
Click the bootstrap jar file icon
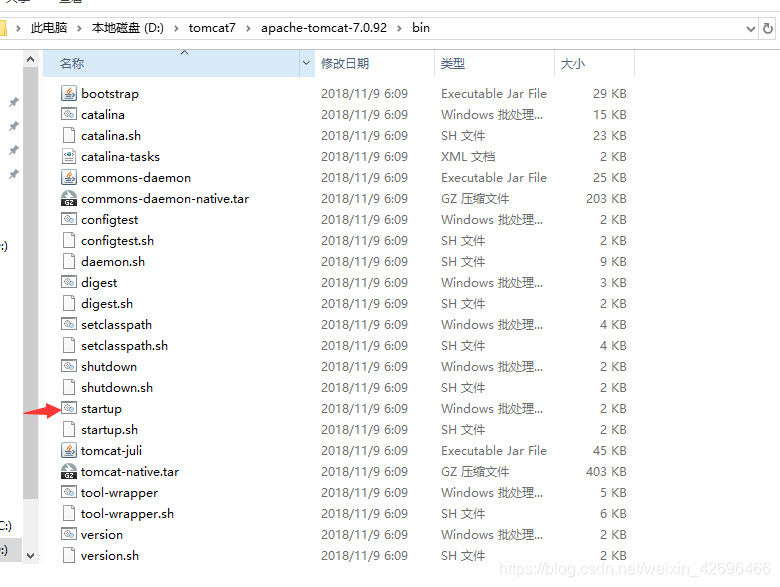(x=69, y=94)
